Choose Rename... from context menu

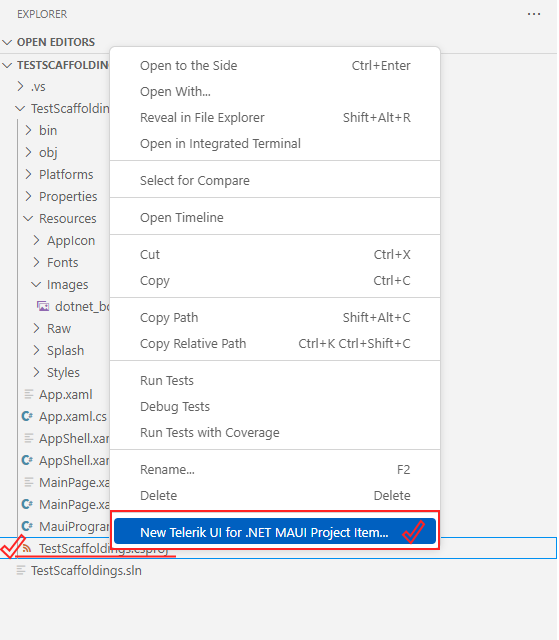coord(275,469)
